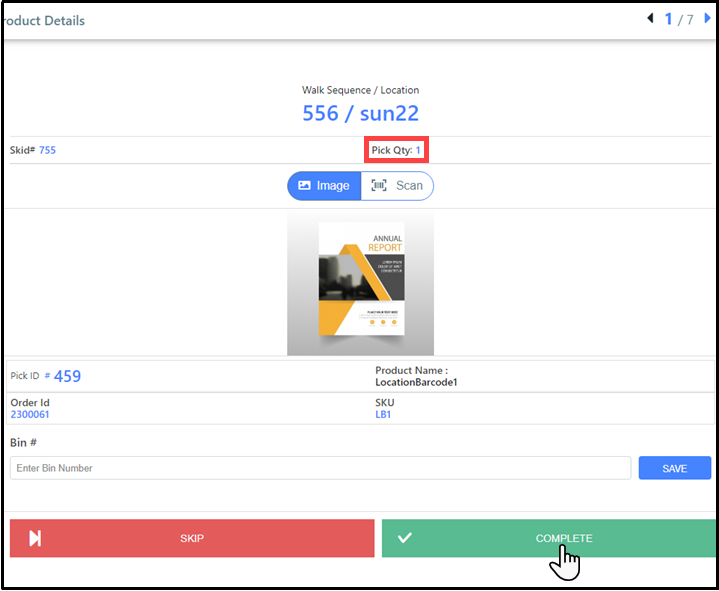Viewport: 719px width, 591px height.
Task: Switch to Scan mode
Action: click(x=398, y=185)
